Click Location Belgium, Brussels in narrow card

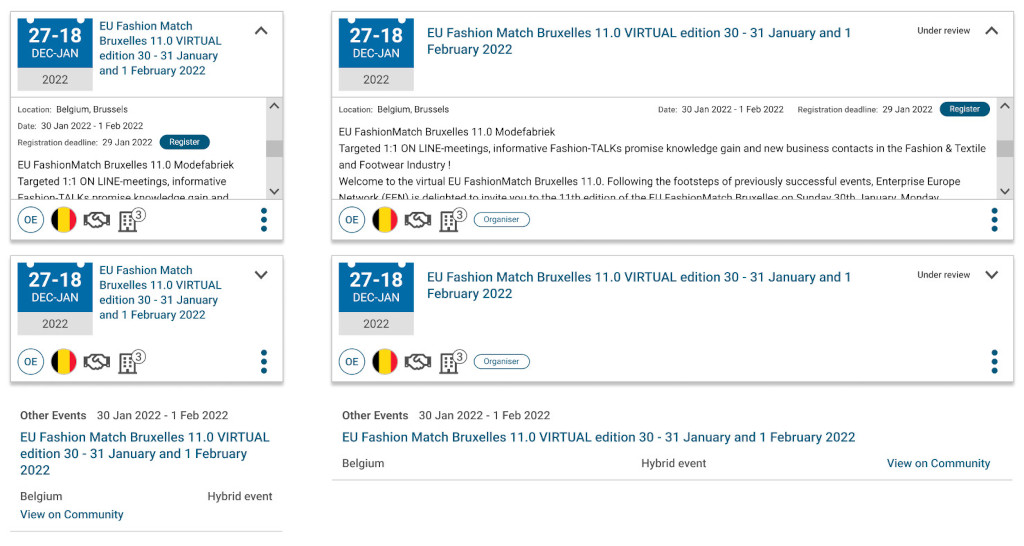click(72, 110)
